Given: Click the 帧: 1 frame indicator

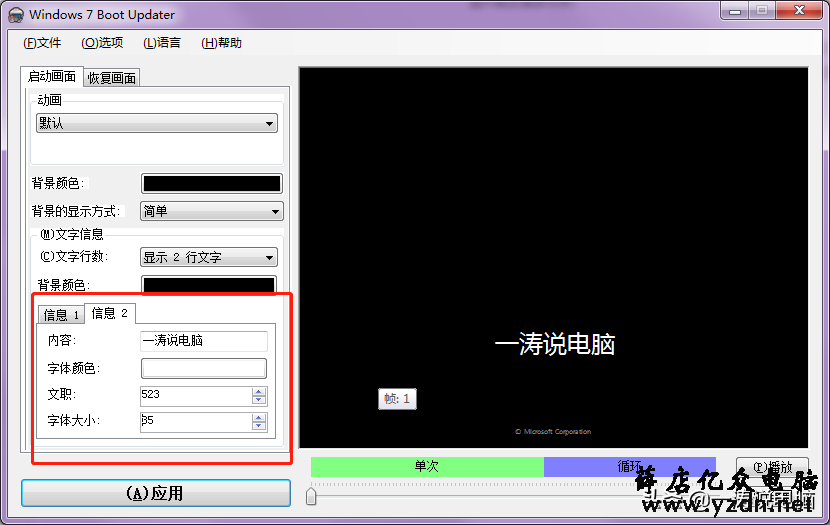Looking at the screenshot, I should [397, 399].
